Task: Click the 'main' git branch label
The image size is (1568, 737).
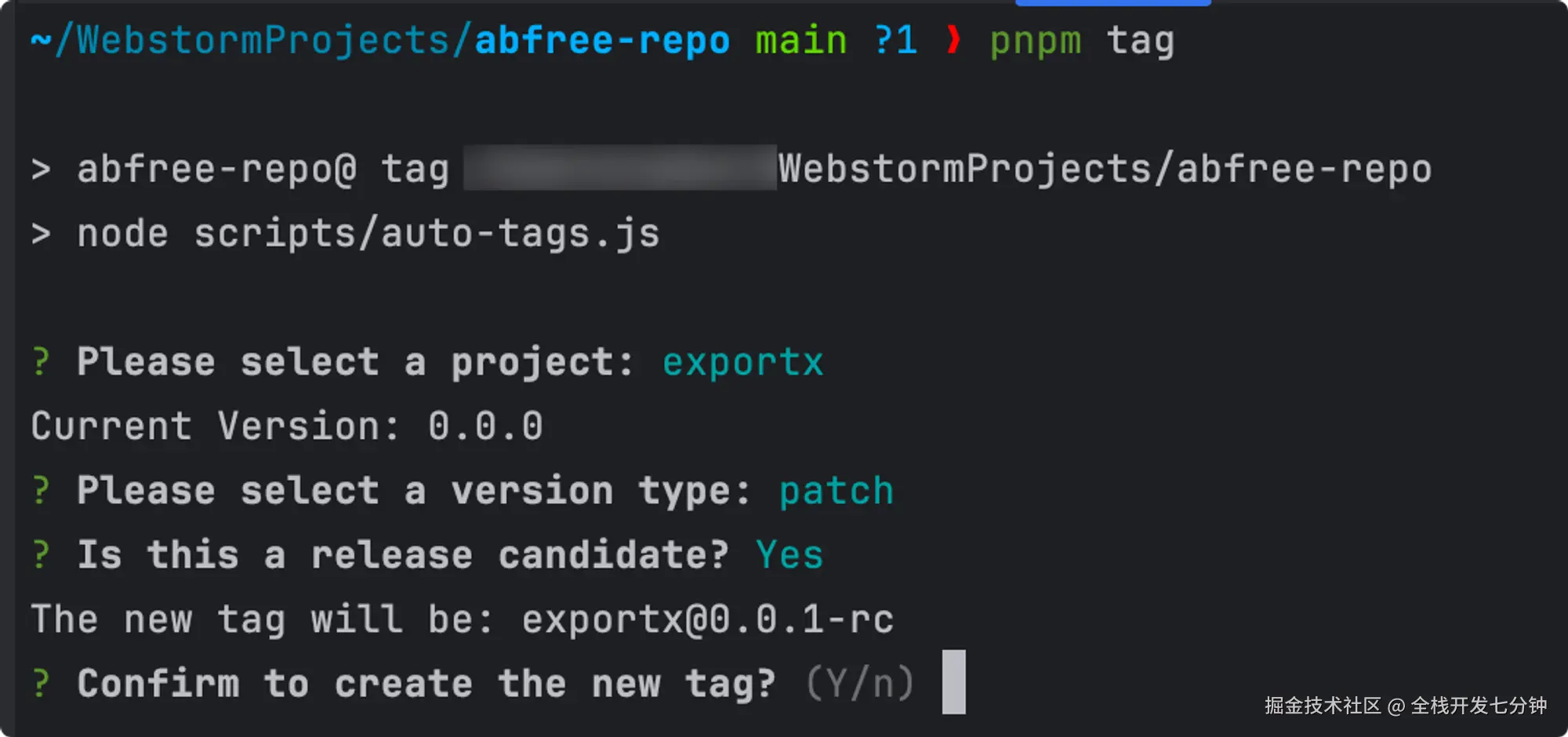Action: [800, 39]
